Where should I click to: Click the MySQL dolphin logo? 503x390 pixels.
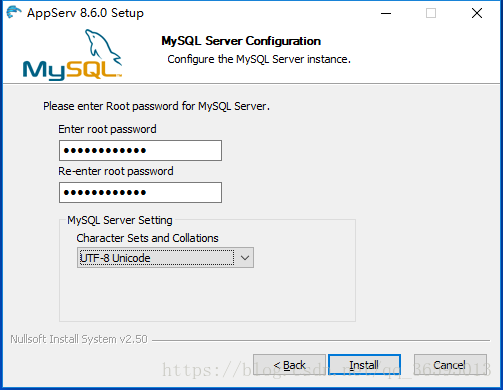pos(72,55)
